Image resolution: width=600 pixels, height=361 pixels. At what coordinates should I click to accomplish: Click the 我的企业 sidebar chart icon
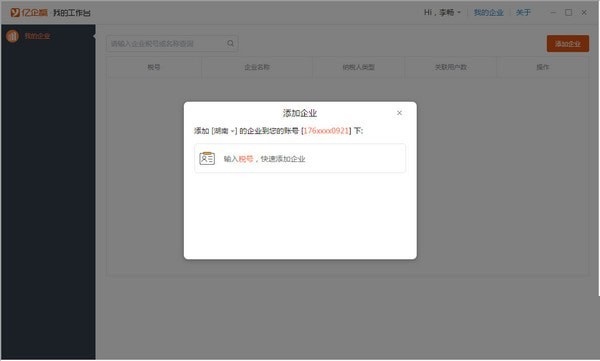12,36
